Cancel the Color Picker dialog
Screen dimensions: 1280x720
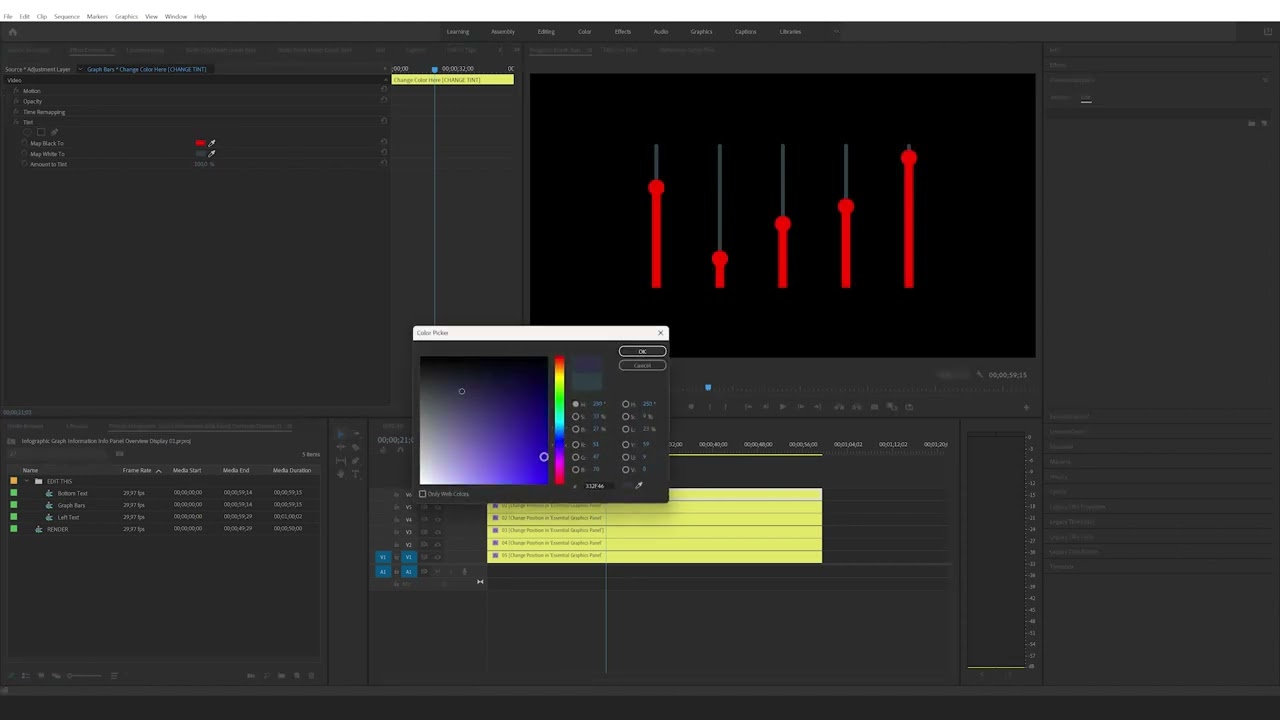tap(642, 366)
